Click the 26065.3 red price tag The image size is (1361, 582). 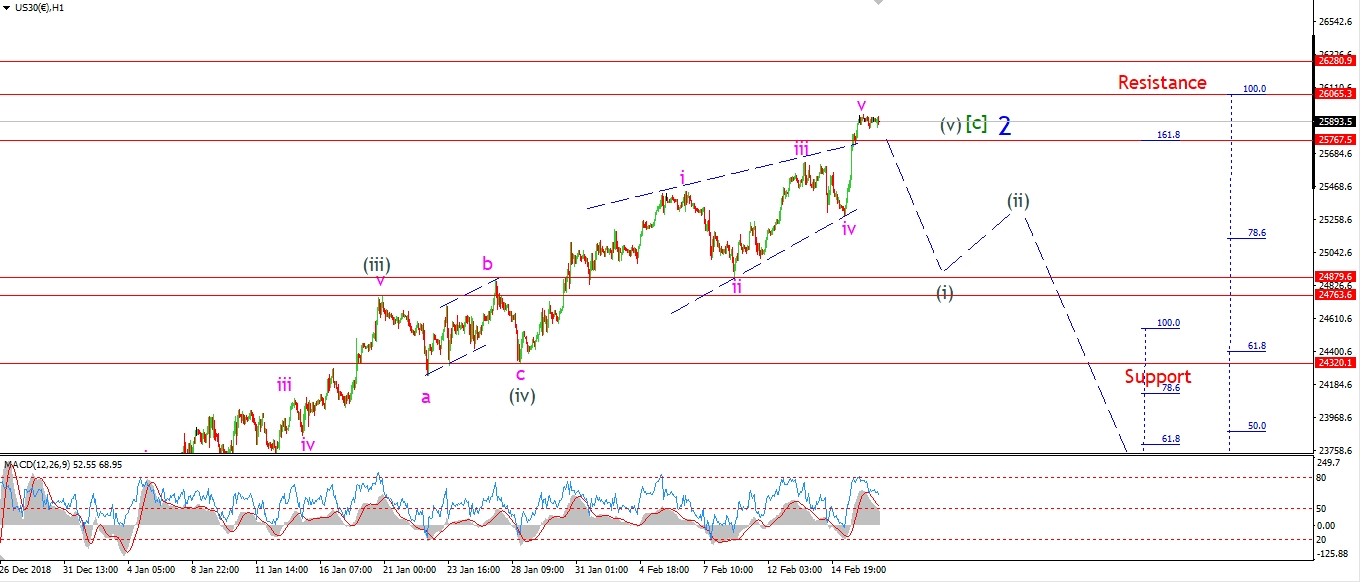point(1336,94)
